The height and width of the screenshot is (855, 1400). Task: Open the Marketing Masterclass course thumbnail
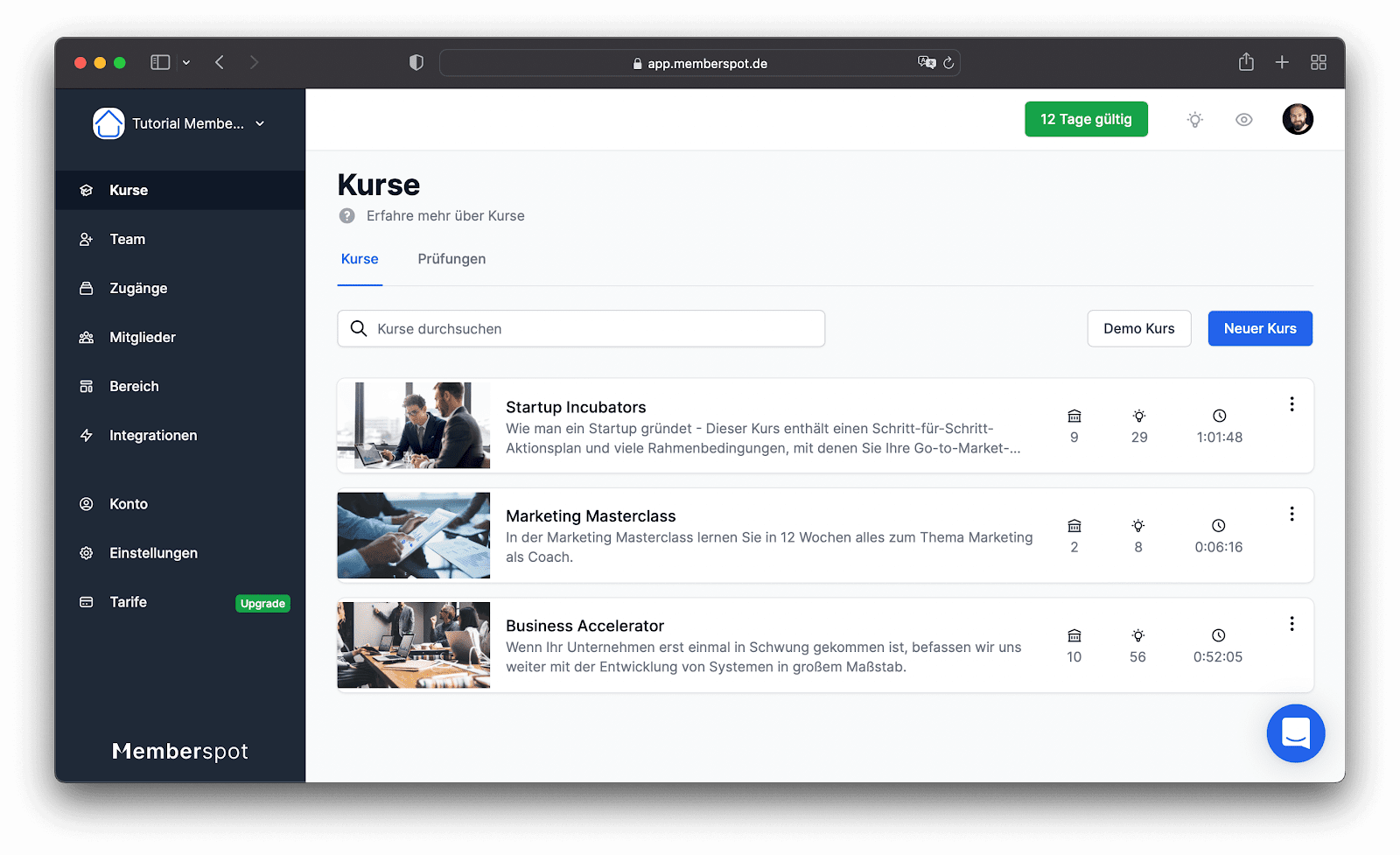click(414, 536)
